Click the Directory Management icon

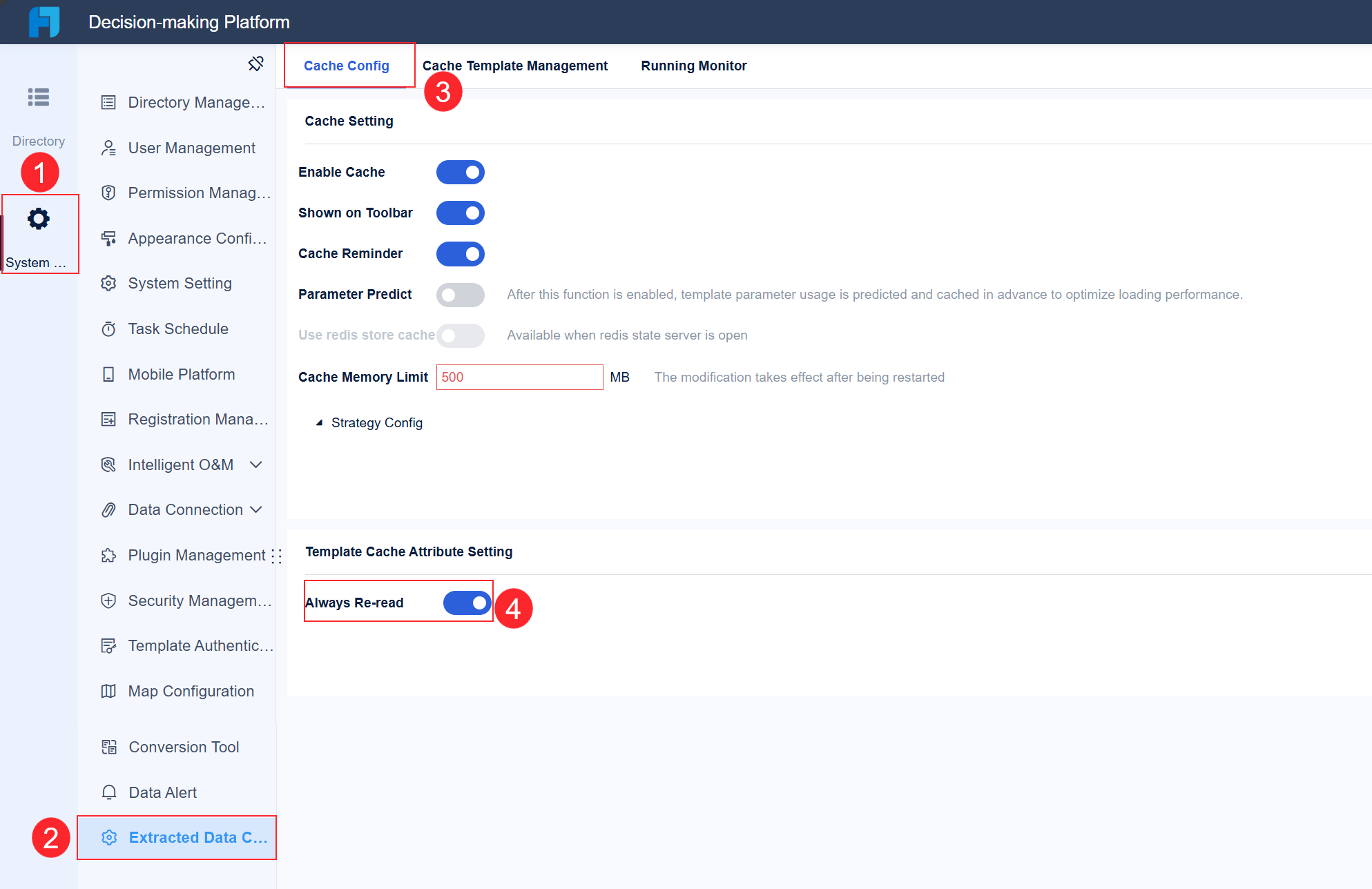point(108,103)
